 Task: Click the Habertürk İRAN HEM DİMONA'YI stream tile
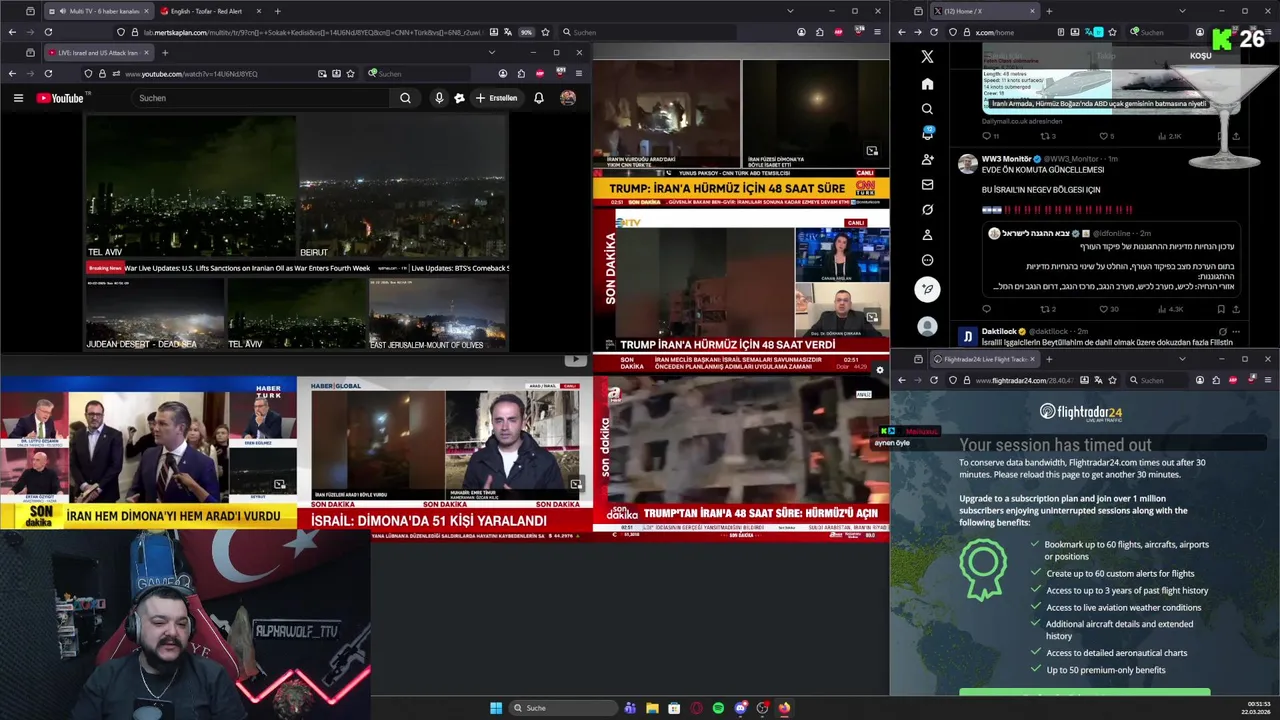[148, 453]
